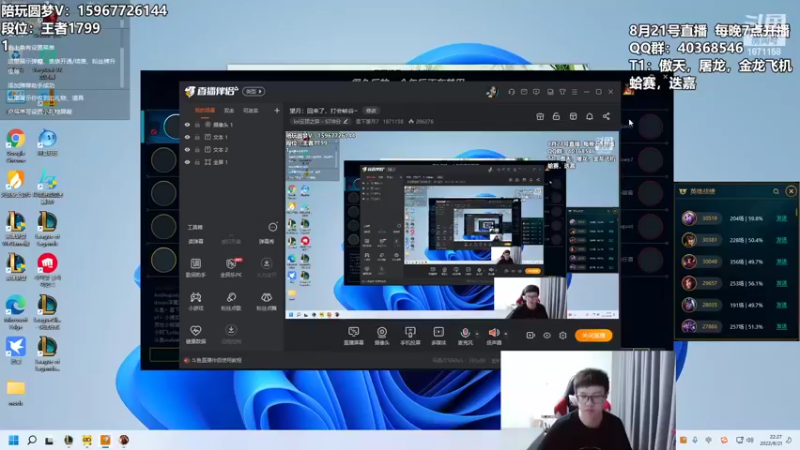Toggle the lock on the 文本 1 source

click(x=197, y=137)
